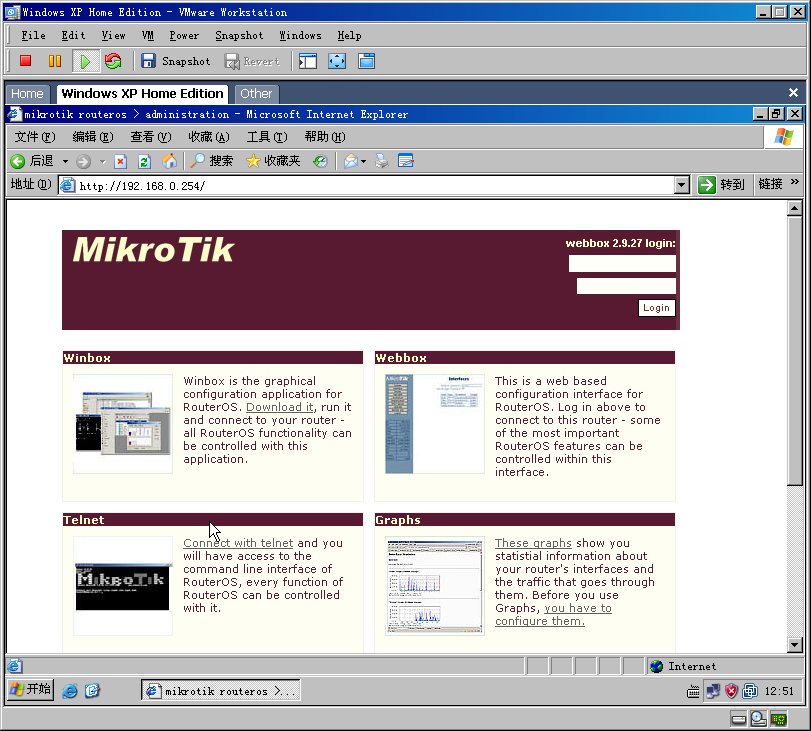Click the VMware orange Suspend button
This screenshot has height=731, width=811.
pos(54,61)
